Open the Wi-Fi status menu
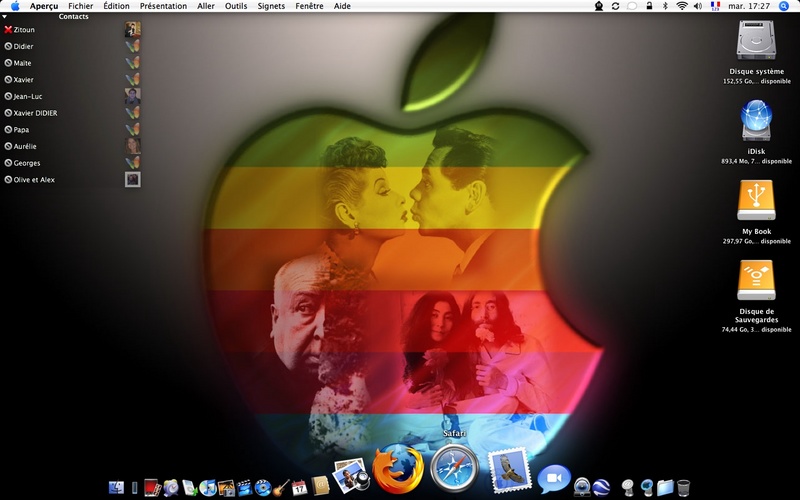This screenshot has width=800, height=500. 682,6
